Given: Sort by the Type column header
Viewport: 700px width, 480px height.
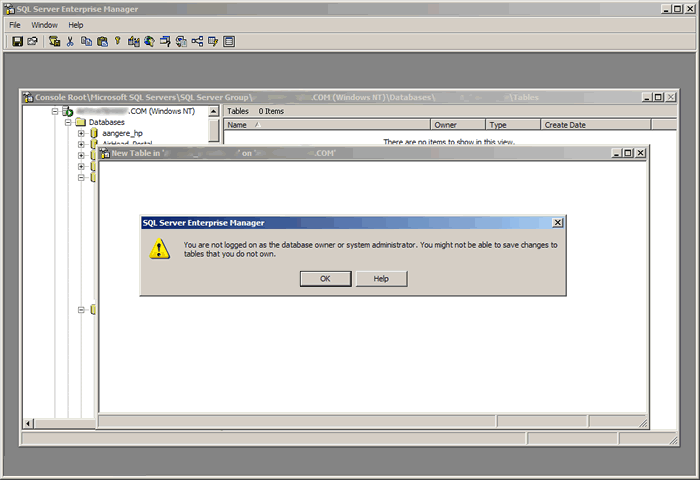Looking at the screenshot, I should (x=513, y=125).
